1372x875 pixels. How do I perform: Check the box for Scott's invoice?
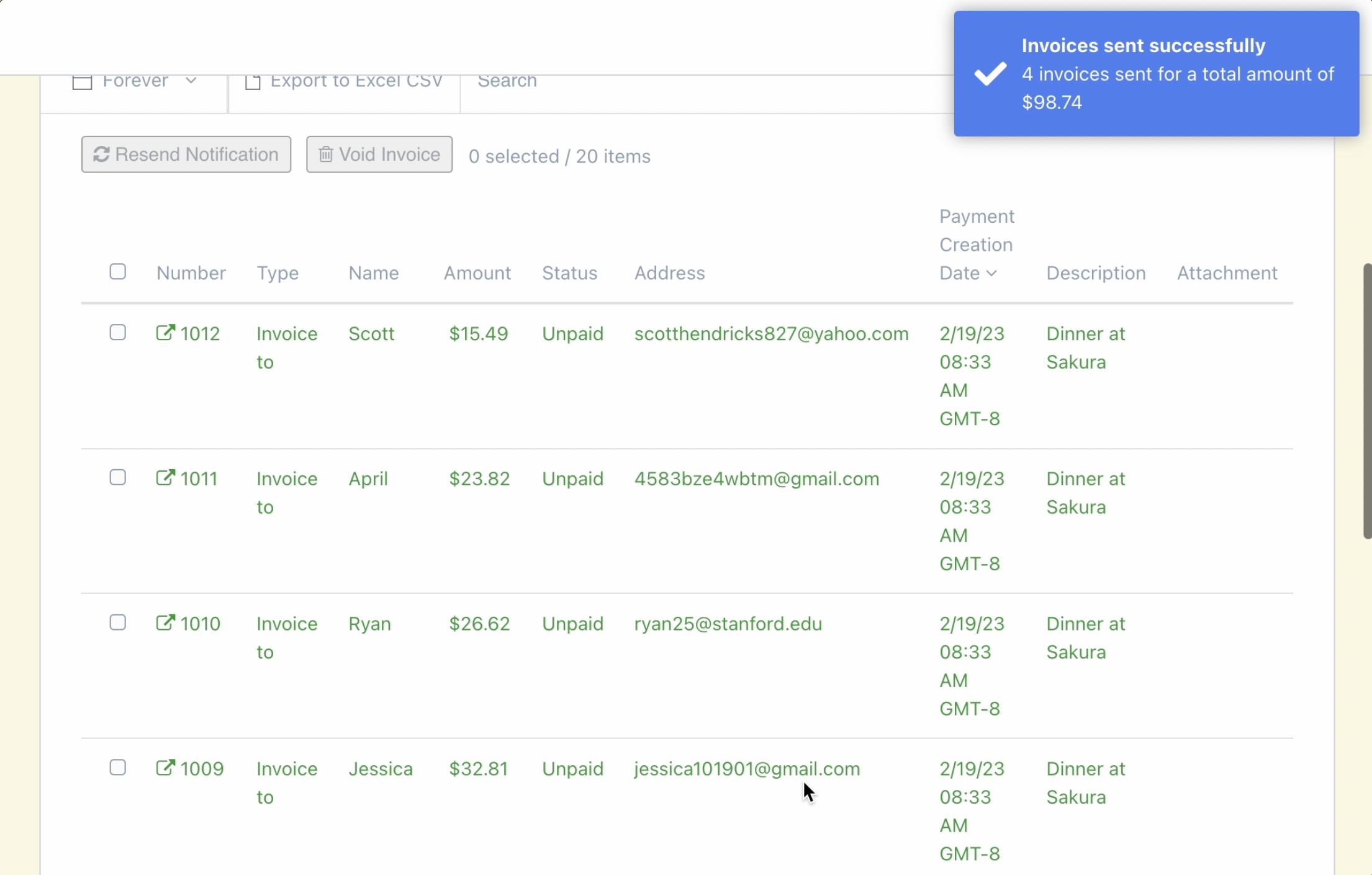tap(117, 333)
